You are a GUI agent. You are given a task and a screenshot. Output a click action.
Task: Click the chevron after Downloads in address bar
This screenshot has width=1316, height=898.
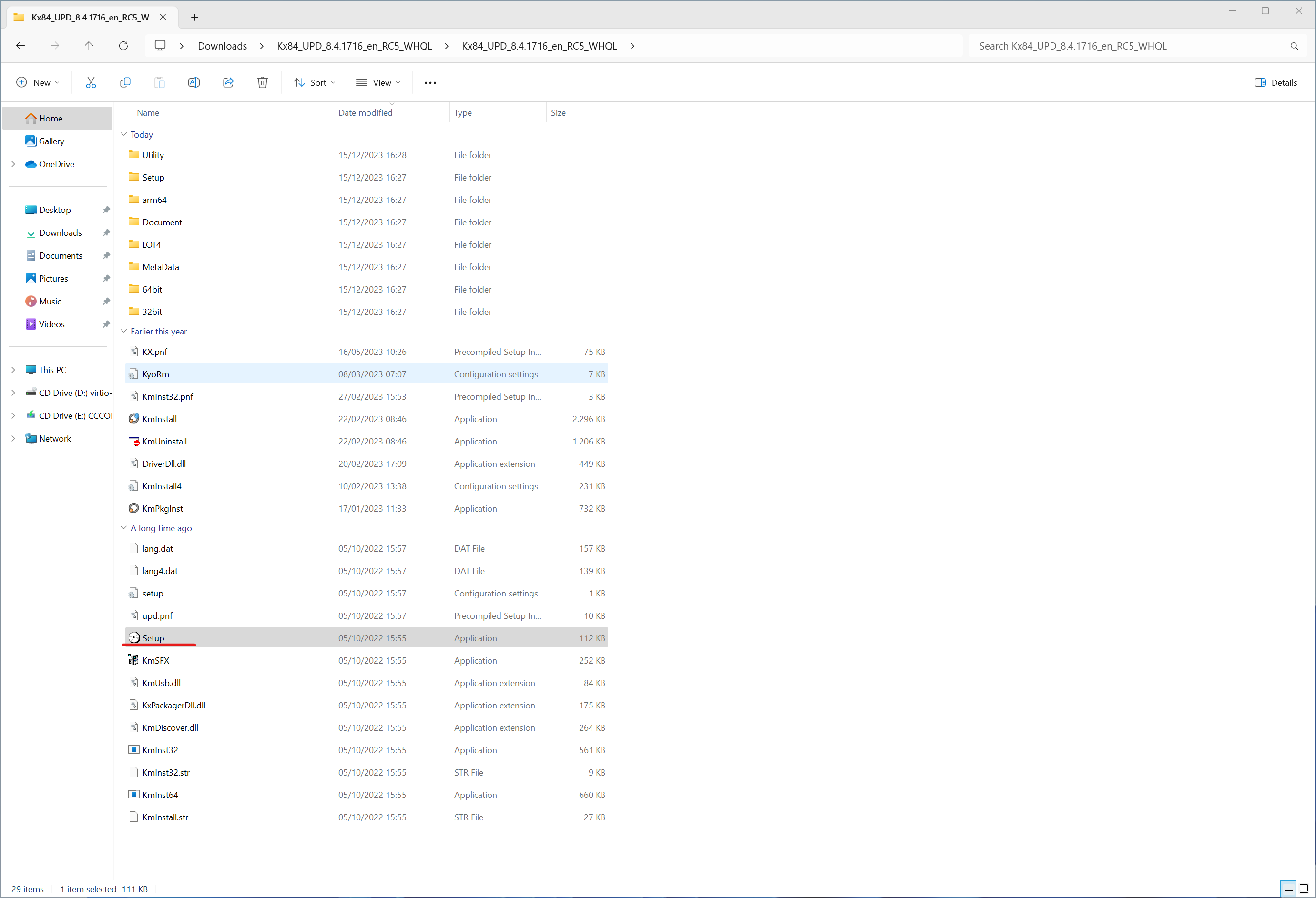(262, 46)
